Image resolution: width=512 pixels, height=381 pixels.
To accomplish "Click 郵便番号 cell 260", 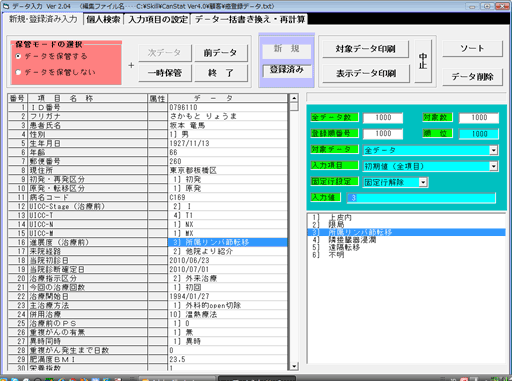I will 228,161.
